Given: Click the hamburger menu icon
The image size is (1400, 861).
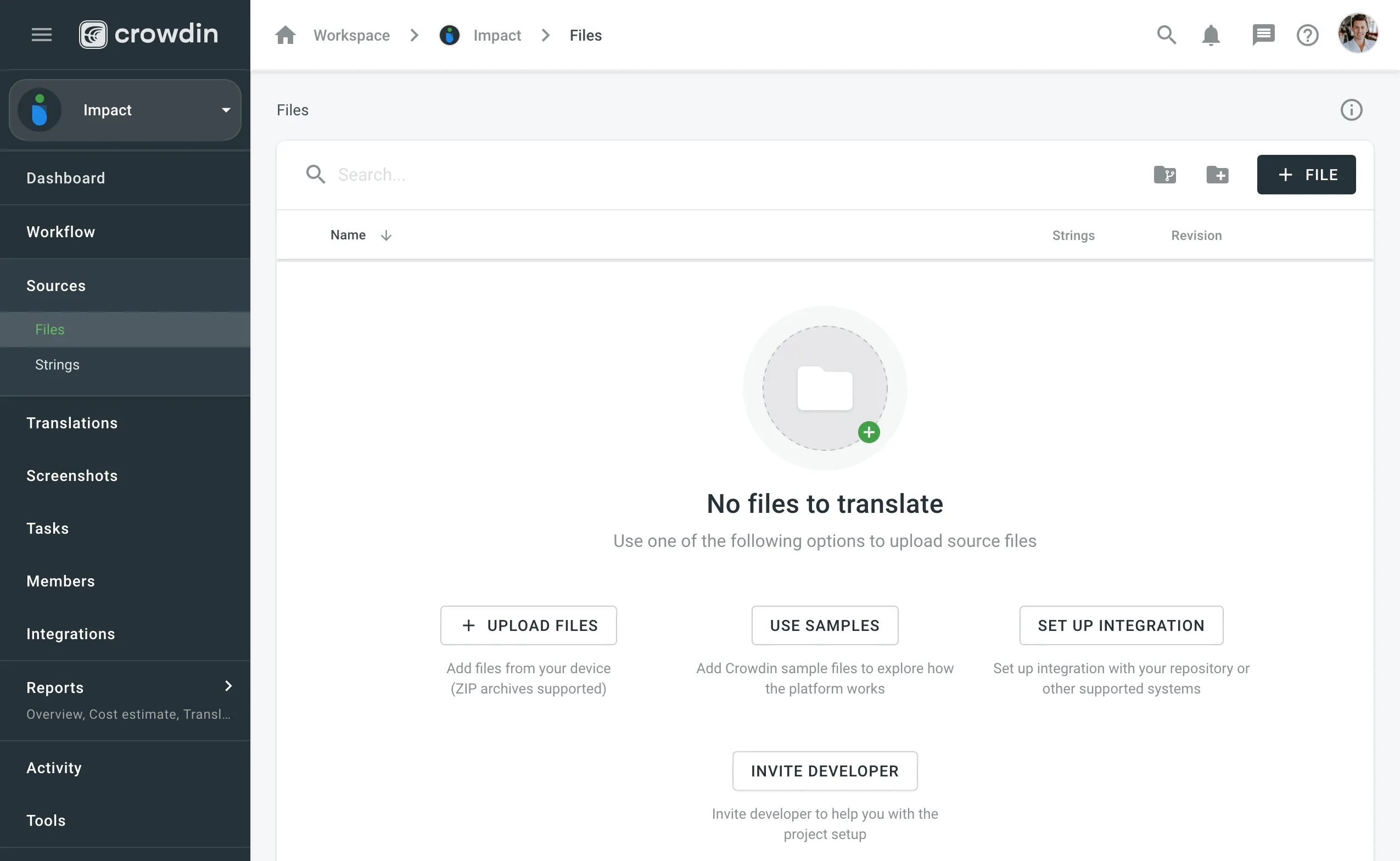Looking at the screenshot, I should [42, 35].
